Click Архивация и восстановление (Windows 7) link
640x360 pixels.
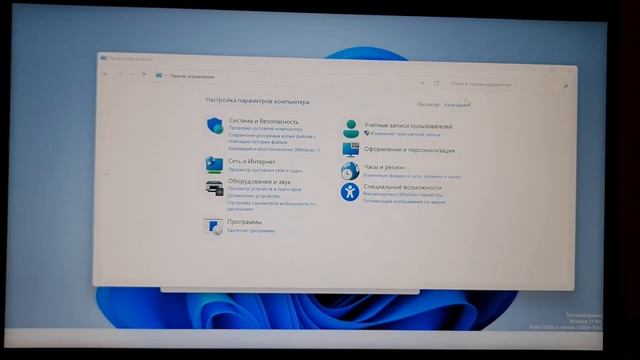click(274, 149)
